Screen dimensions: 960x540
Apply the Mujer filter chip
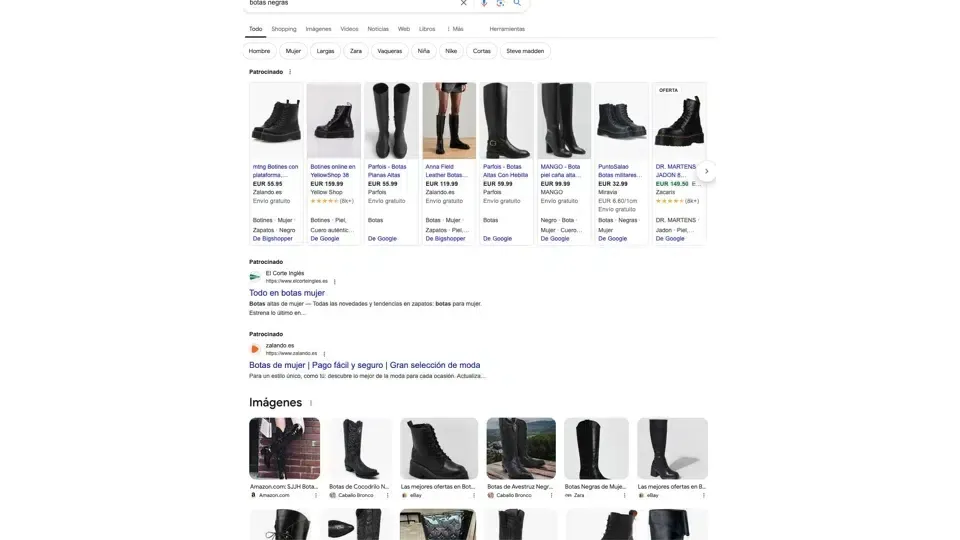pos(293,51)
